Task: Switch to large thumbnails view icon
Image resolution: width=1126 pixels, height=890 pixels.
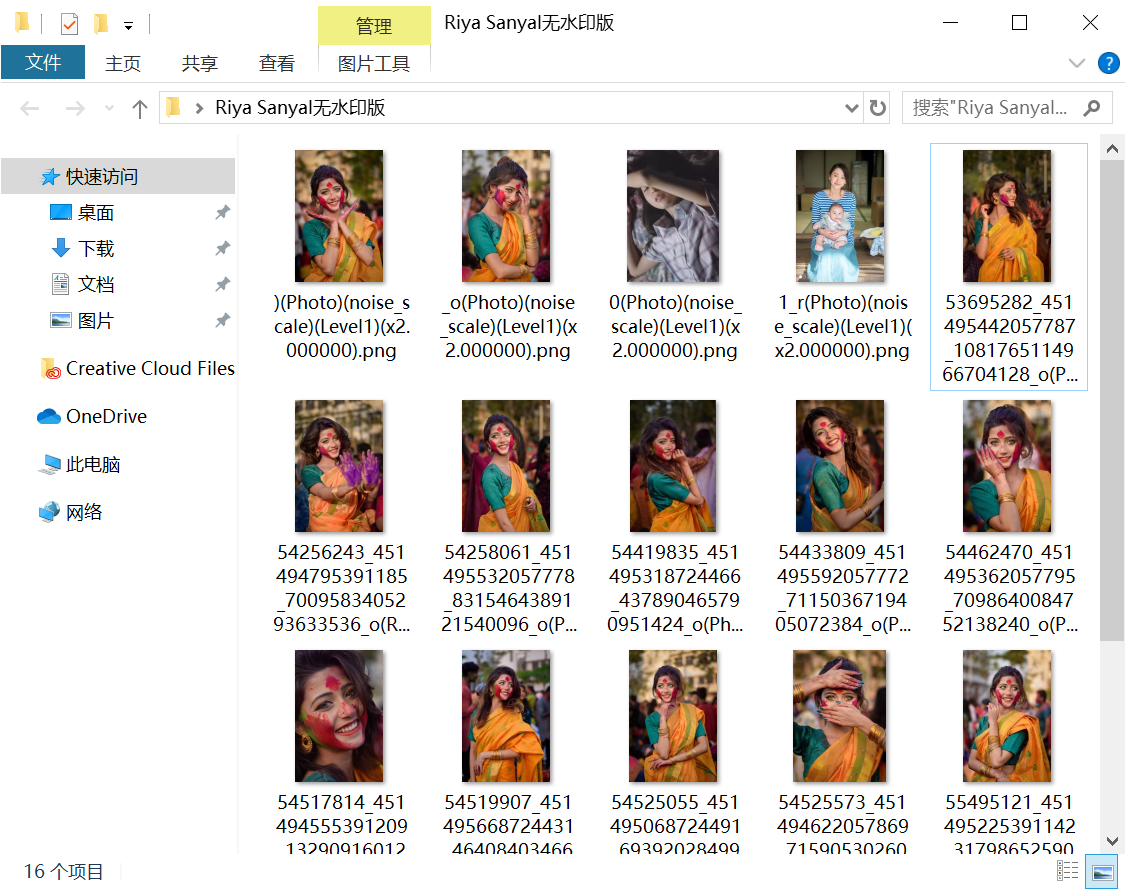Action: pyautogui.click(x=1102, y=870)
